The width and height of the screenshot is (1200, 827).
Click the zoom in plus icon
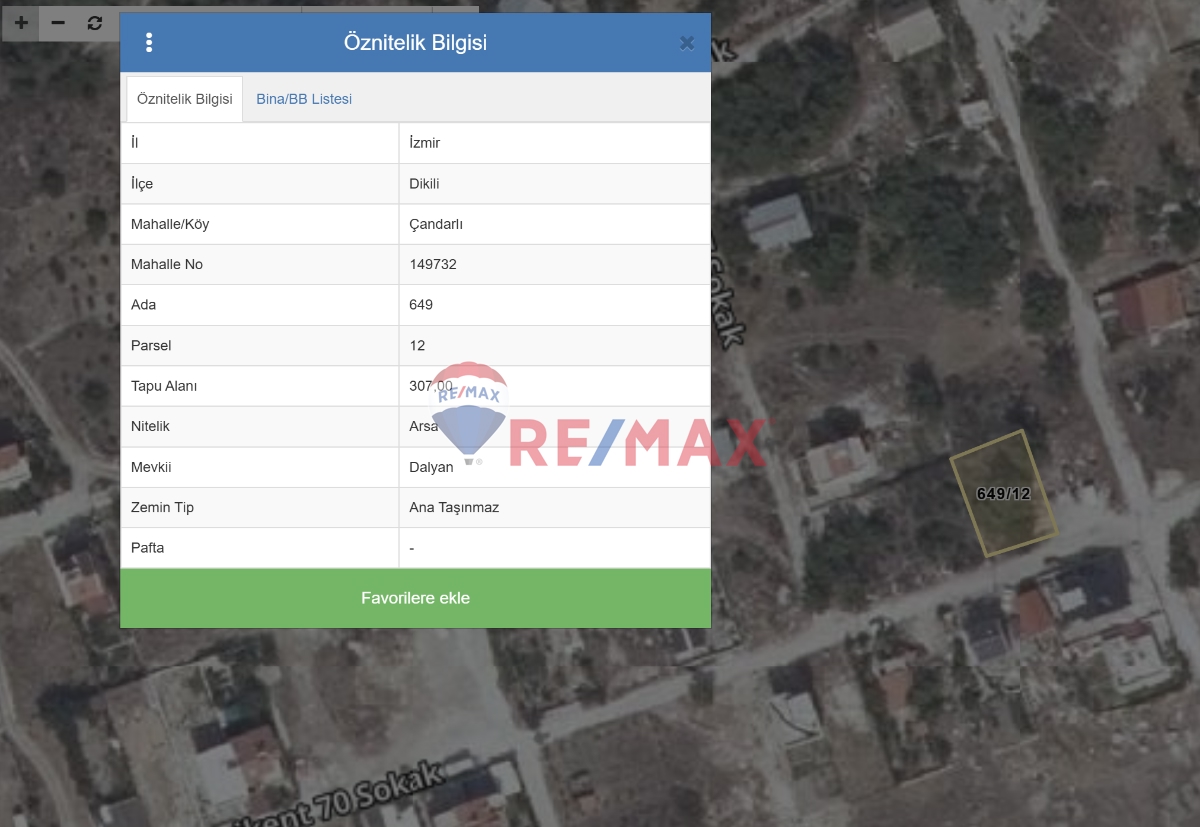[x=20, y=23]
